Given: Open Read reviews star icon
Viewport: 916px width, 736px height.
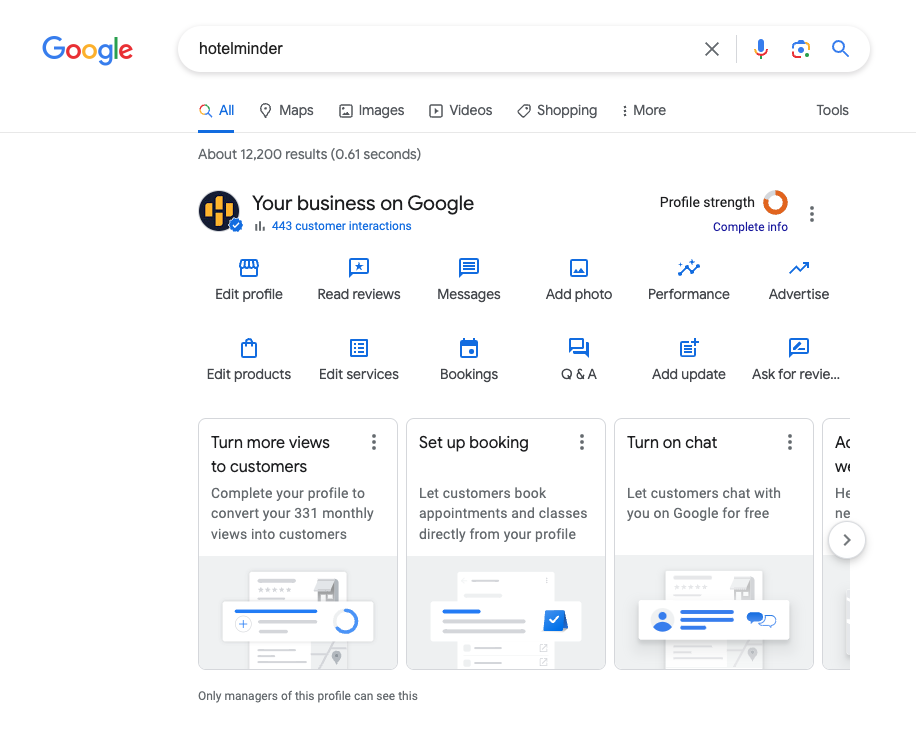Looking at the screenshot, I should coord(359,268).
